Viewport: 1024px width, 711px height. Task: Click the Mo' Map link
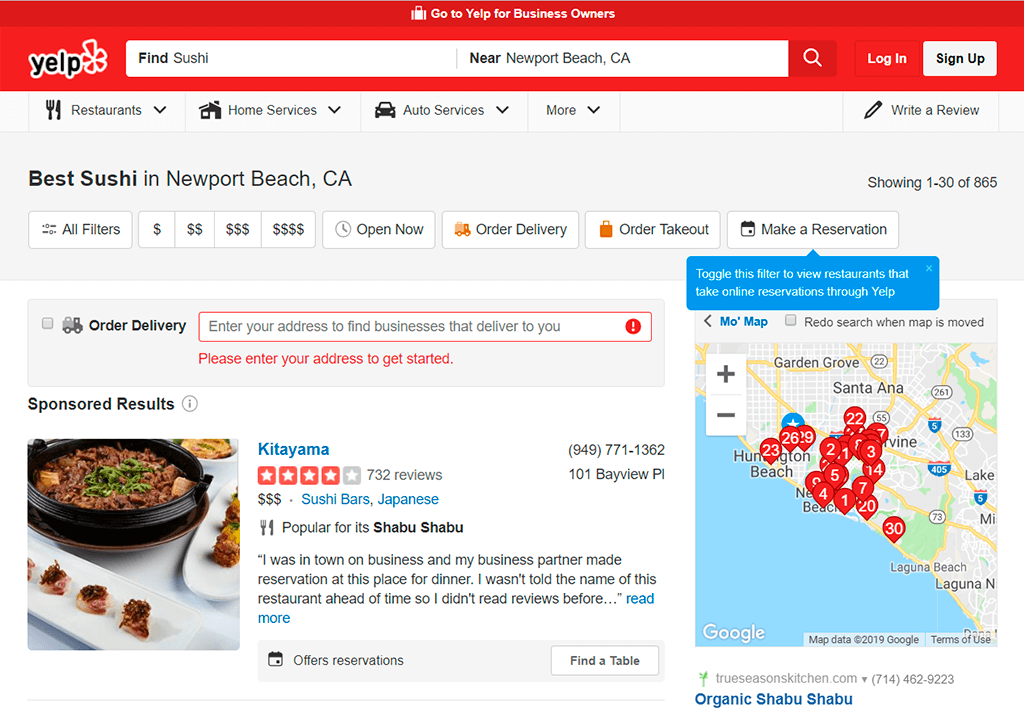[x=743, y=321]
